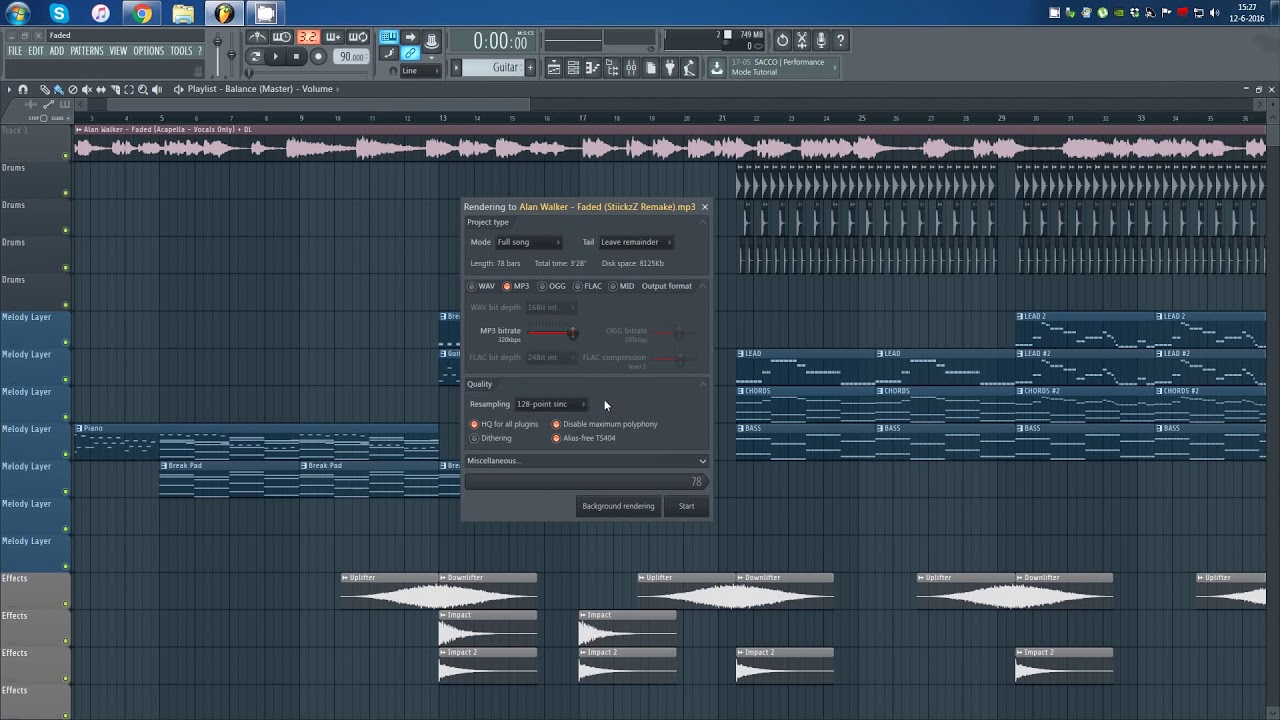Collapse the Quality section

click(703, 384)
